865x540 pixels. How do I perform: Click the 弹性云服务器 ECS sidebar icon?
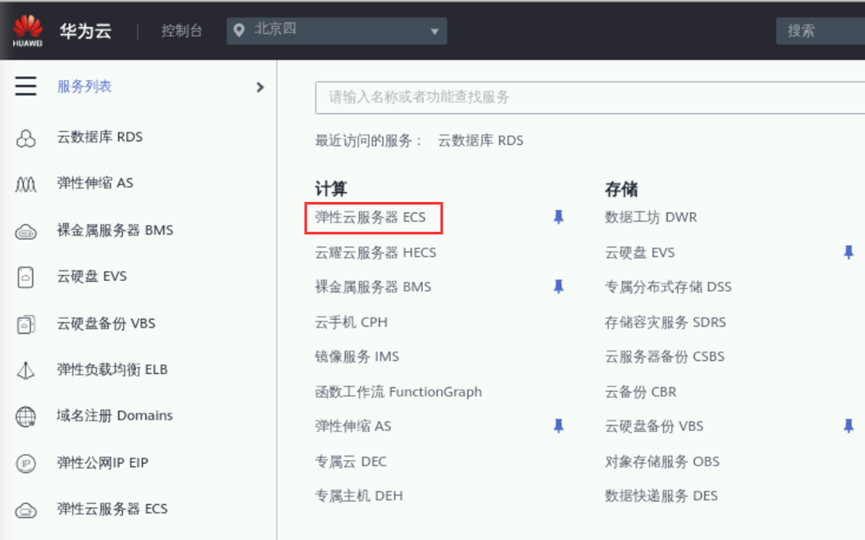coord(26,510)
